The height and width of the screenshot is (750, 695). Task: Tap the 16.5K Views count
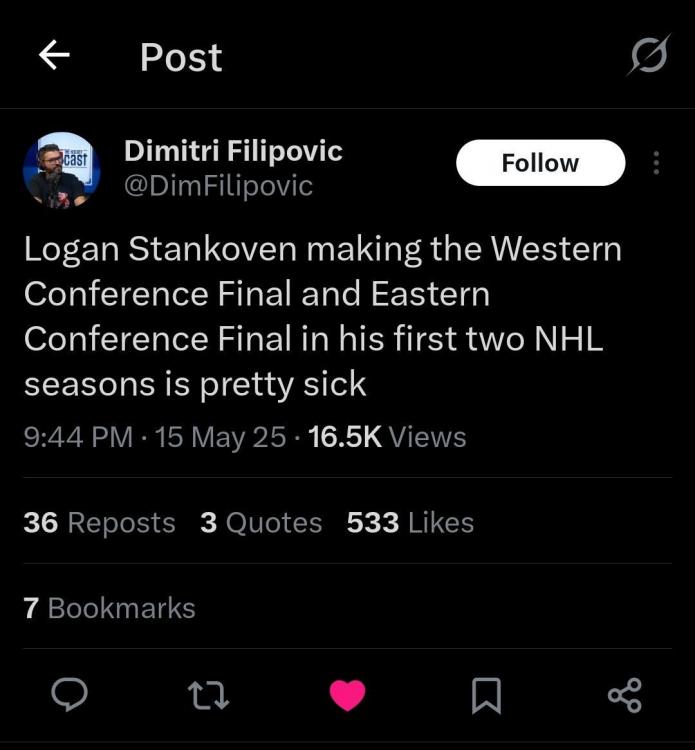click(x=388, y=437)
